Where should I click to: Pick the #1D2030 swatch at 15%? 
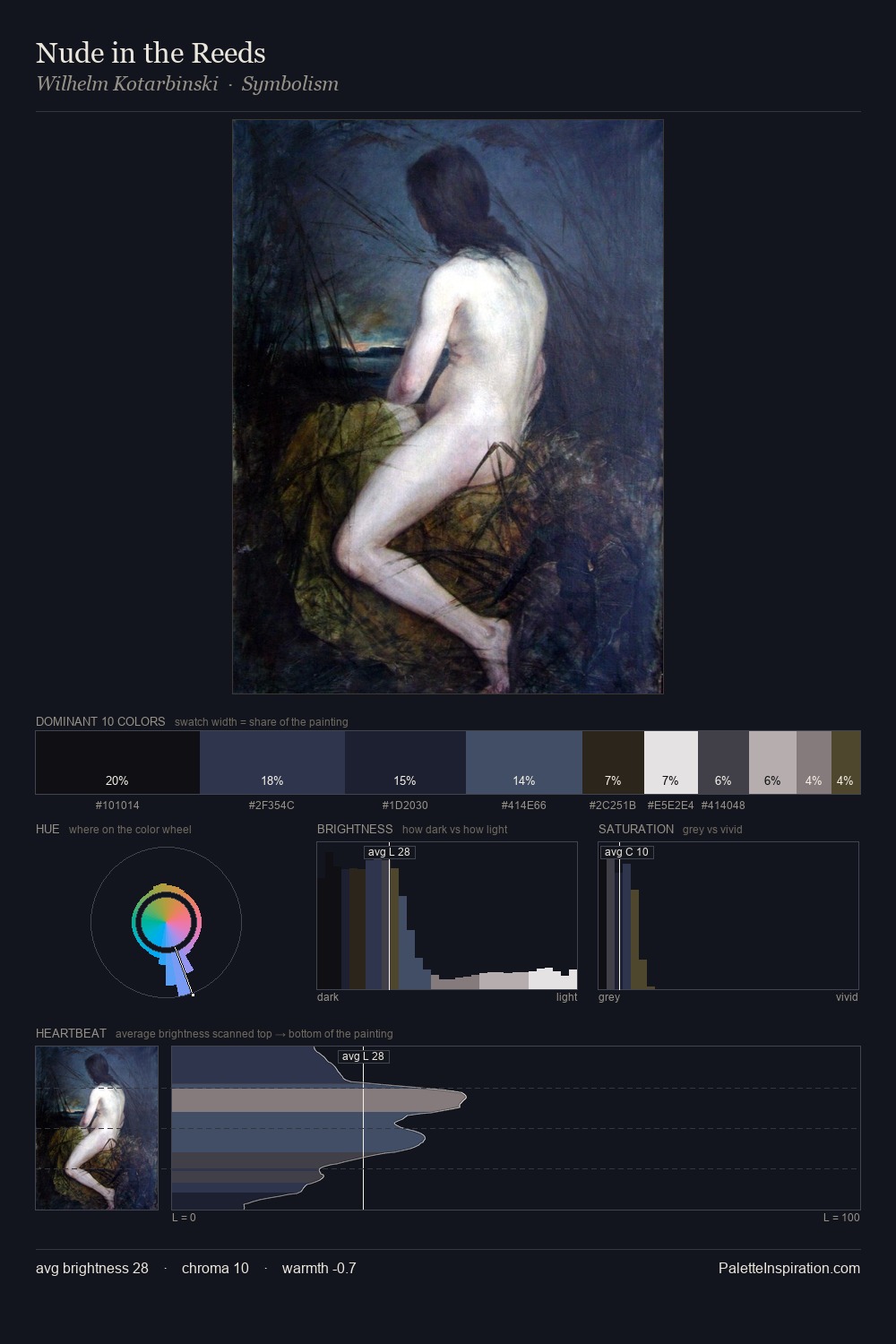(405, 762)
